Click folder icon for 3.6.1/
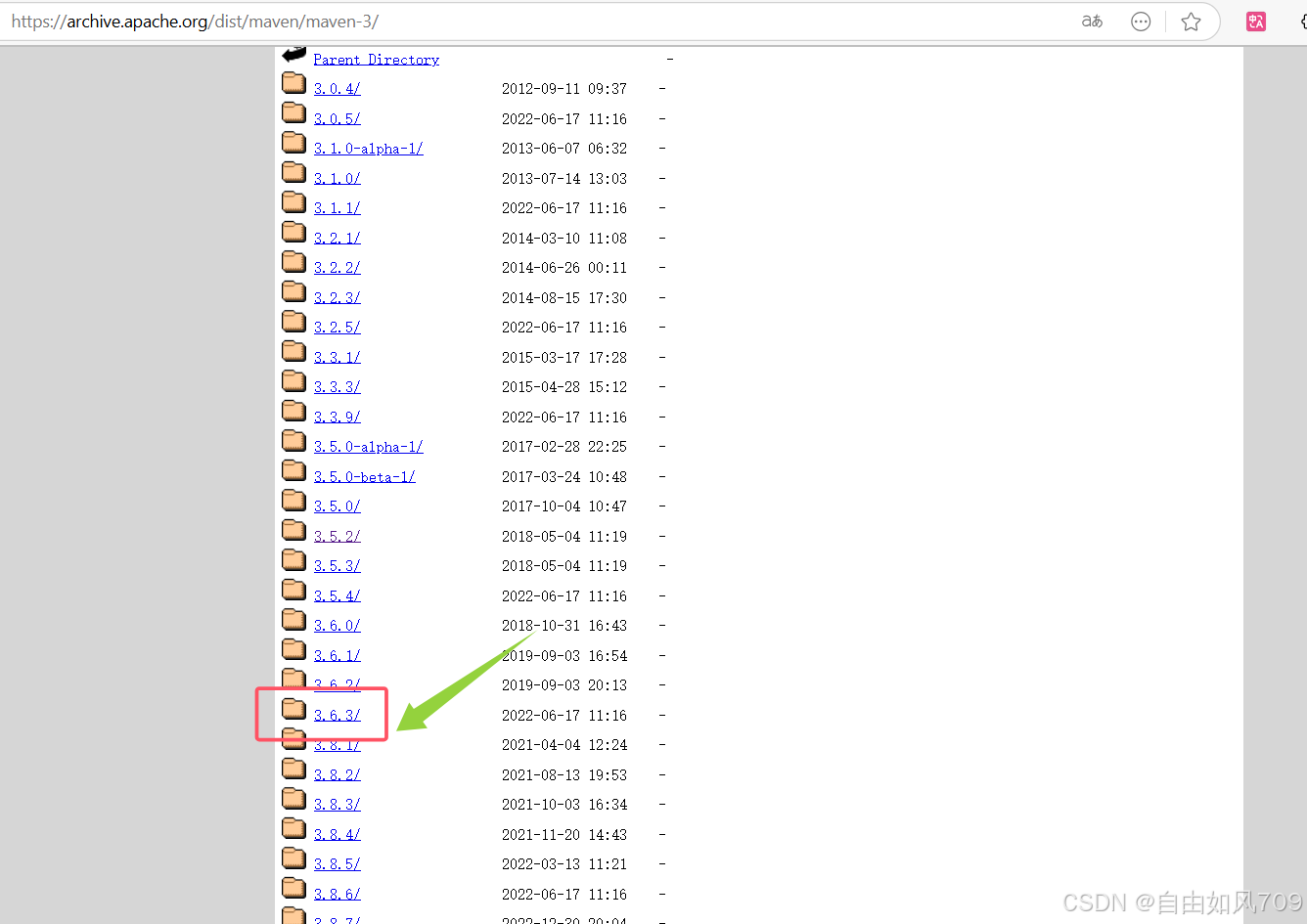This screenshot has height=924, width=1307. tap(293, 649)
